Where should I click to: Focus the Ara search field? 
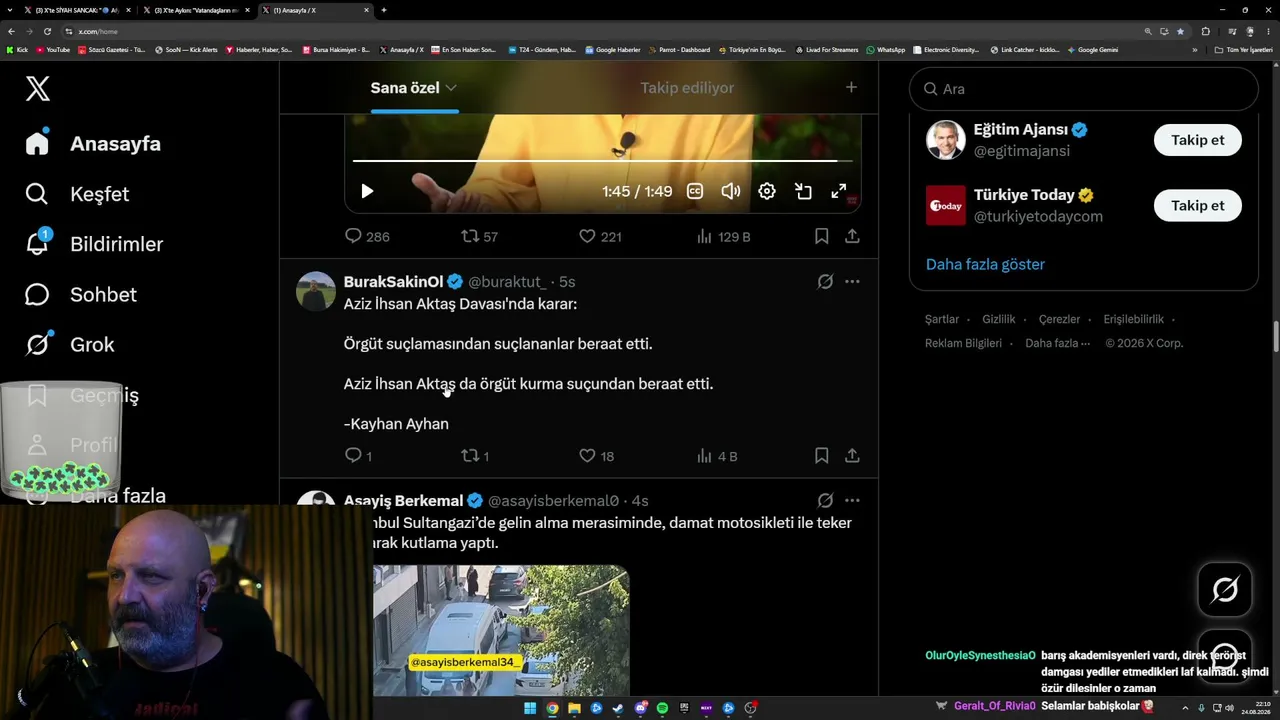(1084, 89)
